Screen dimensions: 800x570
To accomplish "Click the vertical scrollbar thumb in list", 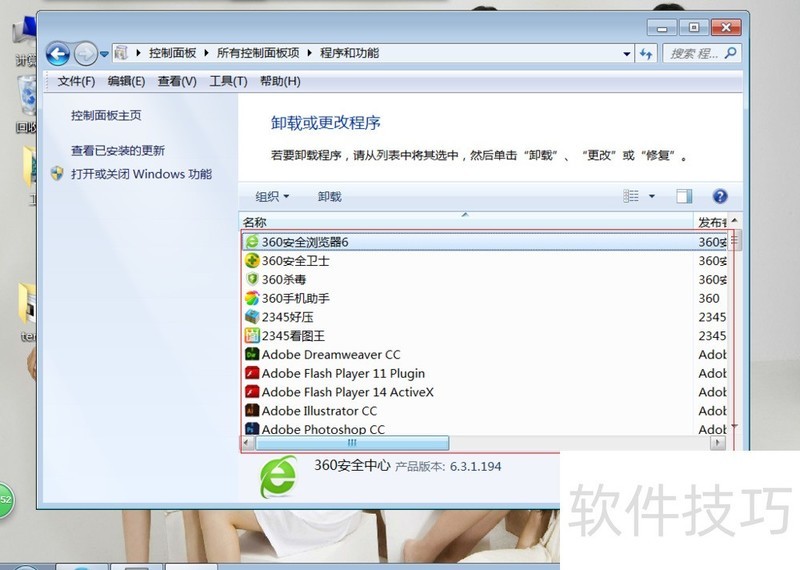I will click(x=735, y=240).
